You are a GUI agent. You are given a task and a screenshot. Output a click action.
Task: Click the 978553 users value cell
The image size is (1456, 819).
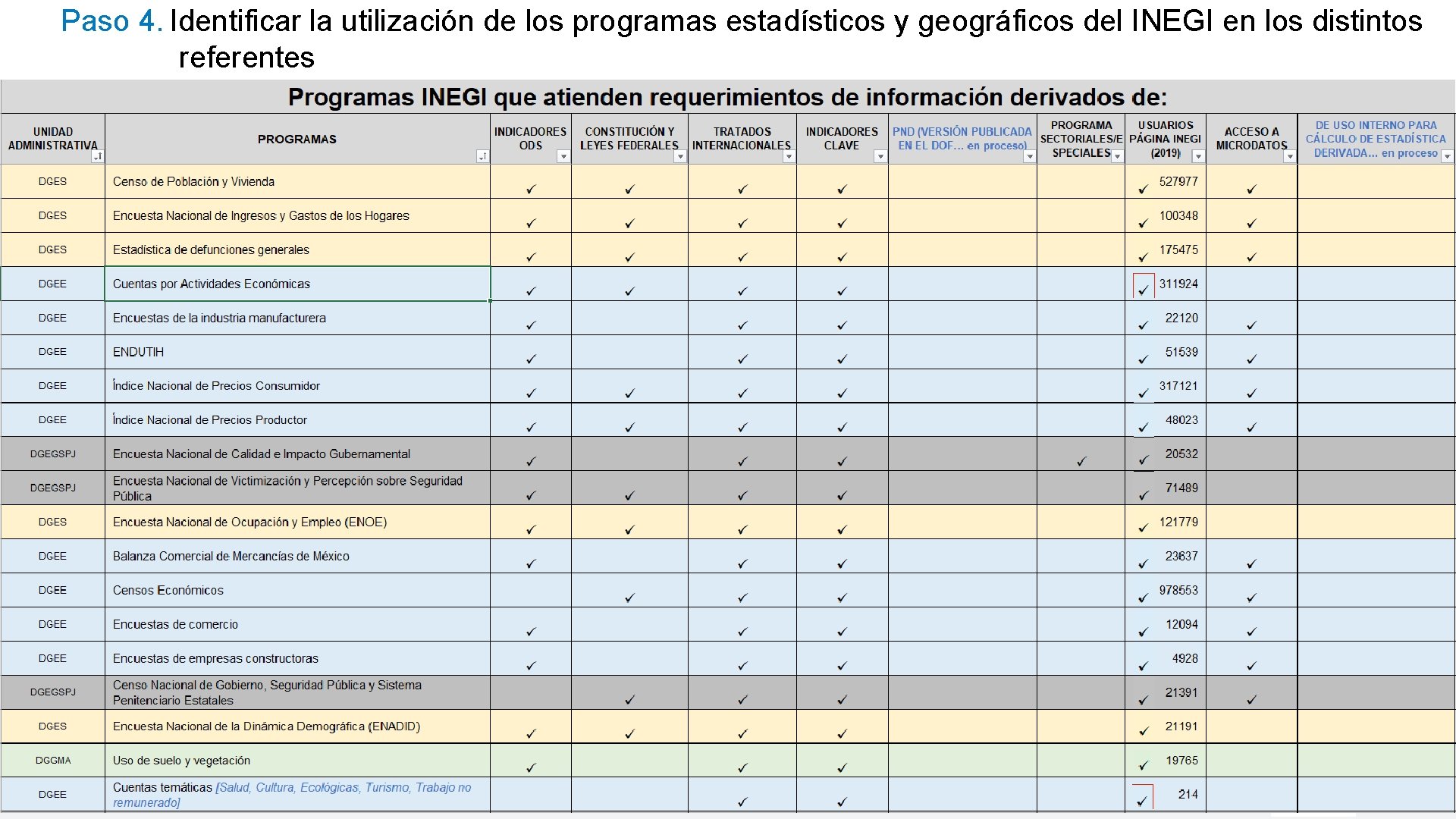[1178, 590]
